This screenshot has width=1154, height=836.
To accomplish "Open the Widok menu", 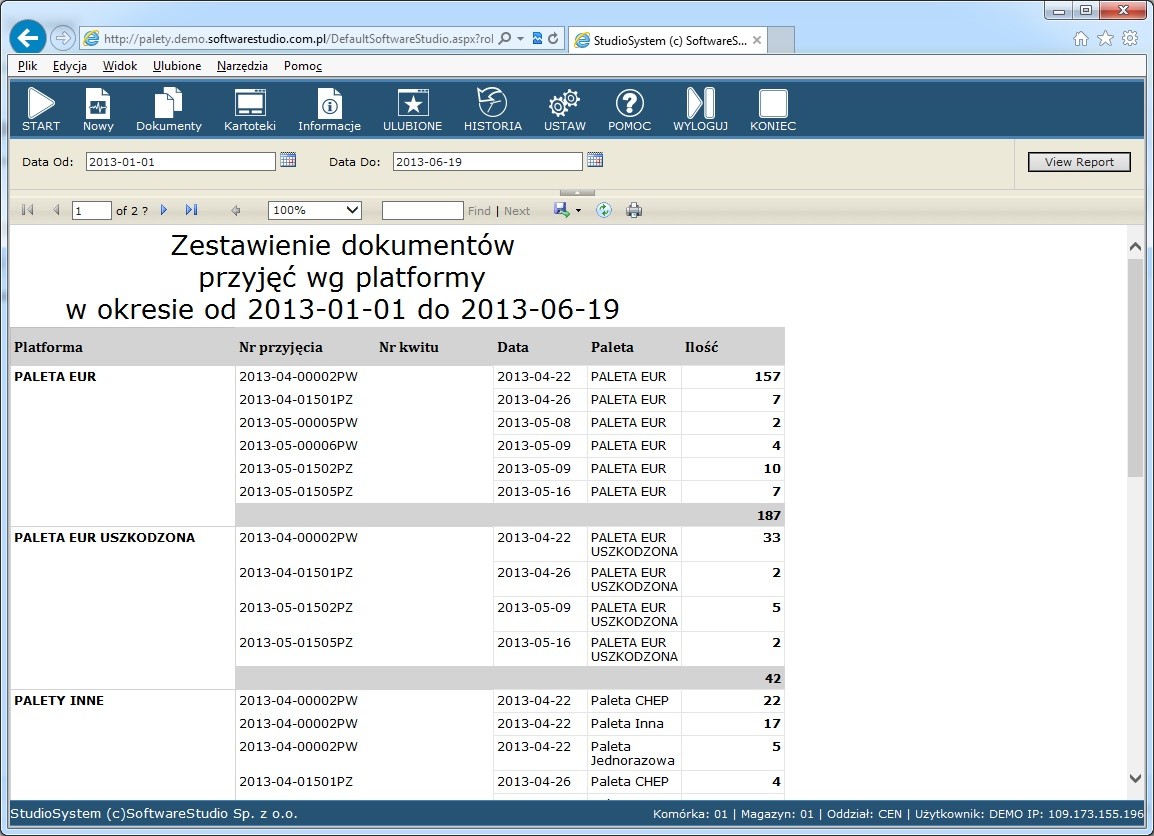I will pyautogui.click(x=120, y=65).
